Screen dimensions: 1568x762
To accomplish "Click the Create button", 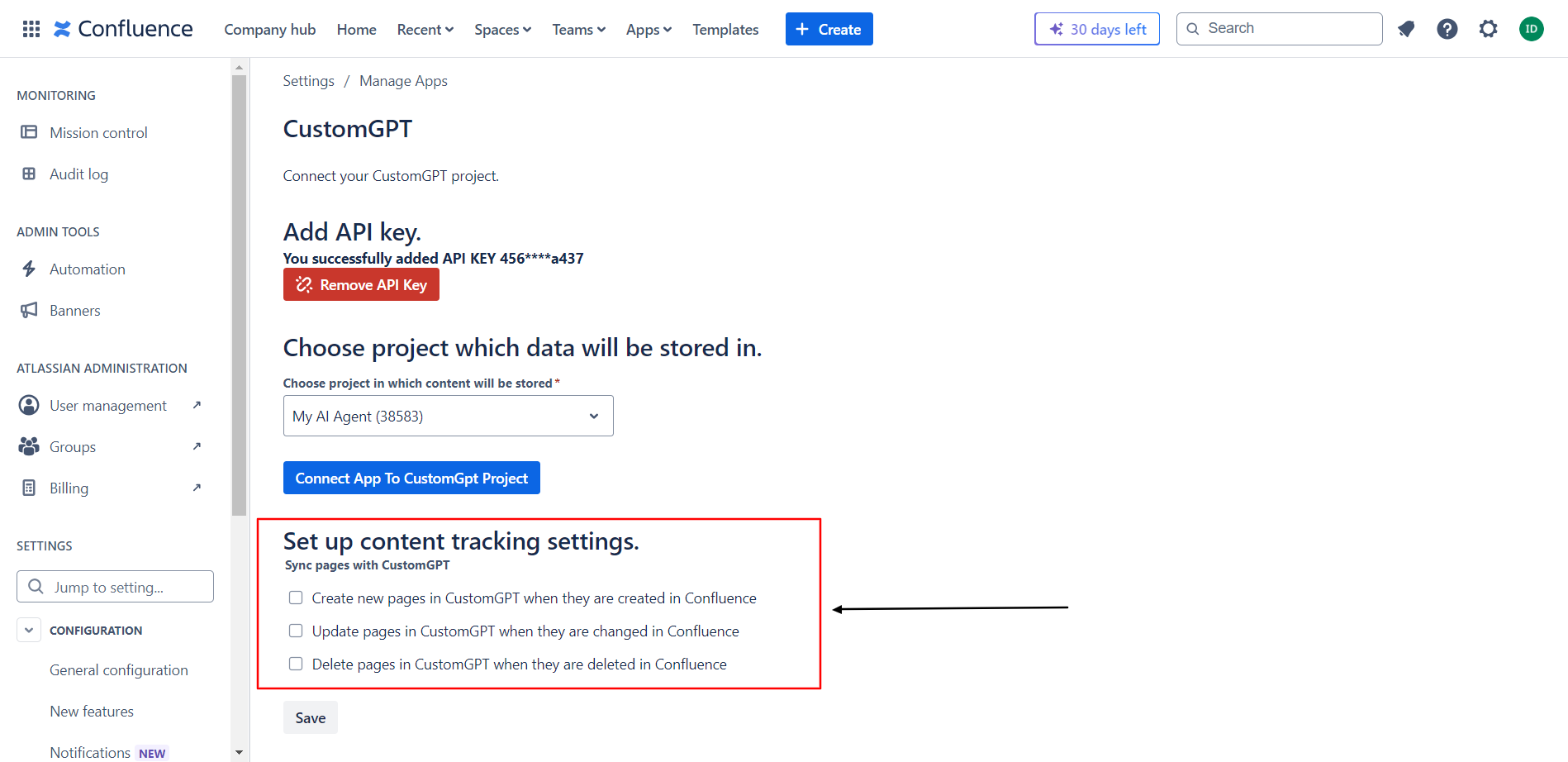I will click(829, 29).
